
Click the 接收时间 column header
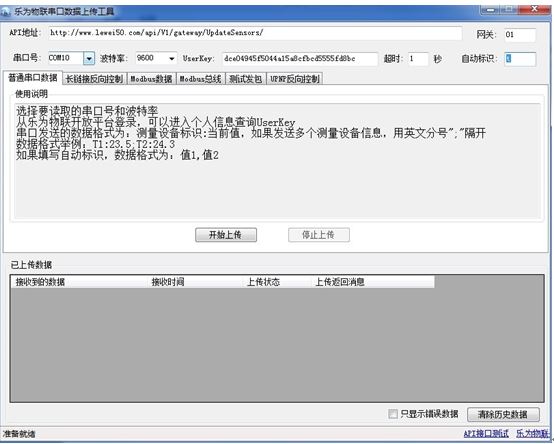coord(168,282)
